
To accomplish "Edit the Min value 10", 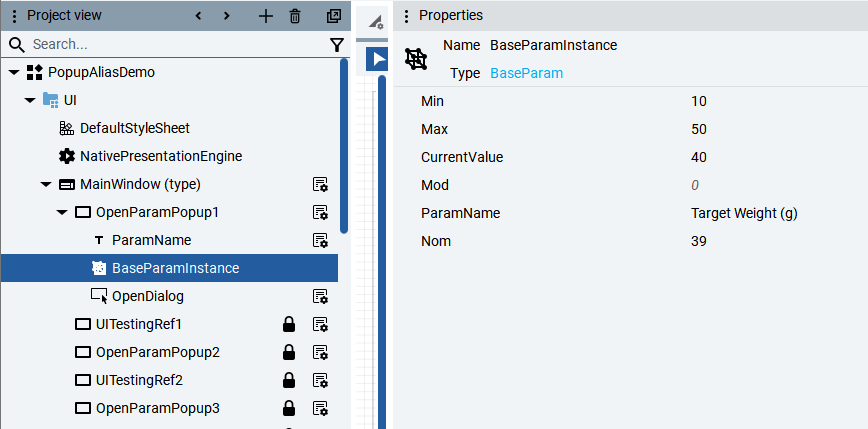I will coord(699,101).
